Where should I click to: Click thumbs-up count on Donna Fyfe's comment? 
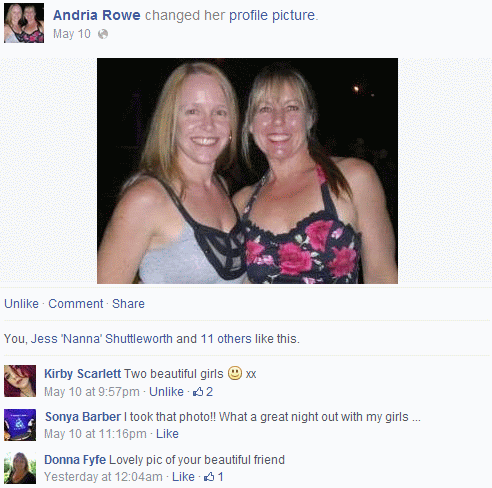[213, 477]
